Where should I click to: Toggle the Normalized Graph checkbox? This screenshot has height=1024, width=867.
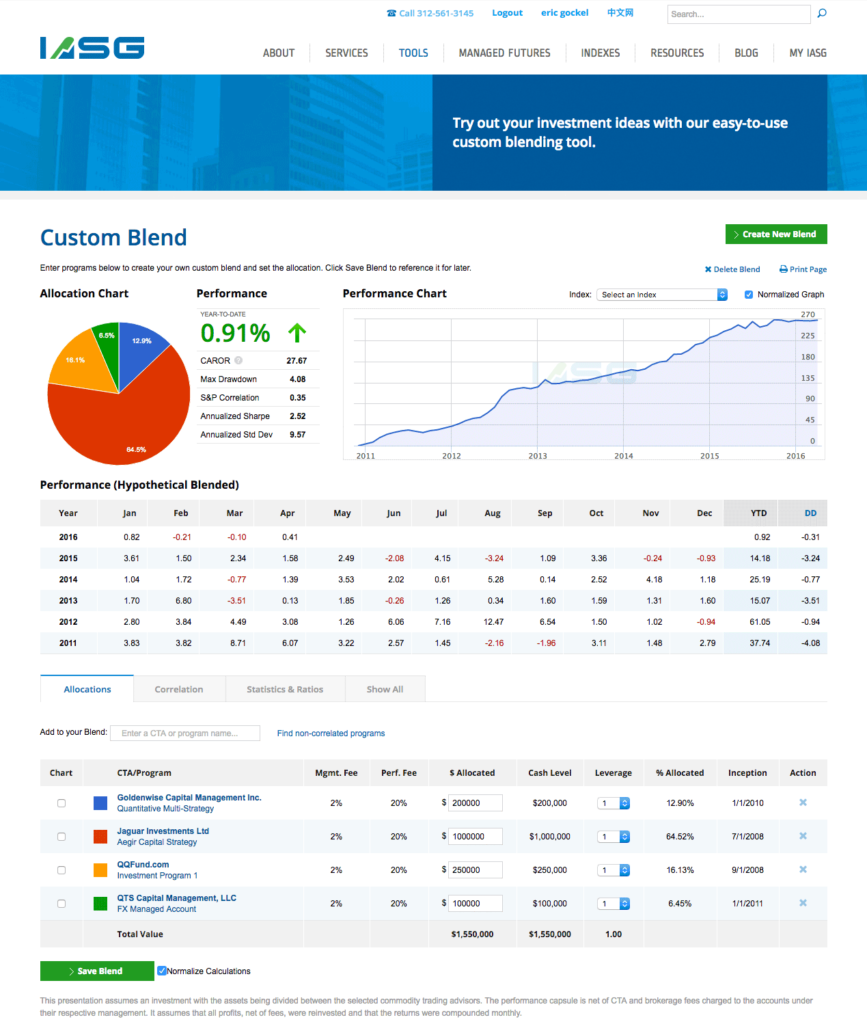749,295
